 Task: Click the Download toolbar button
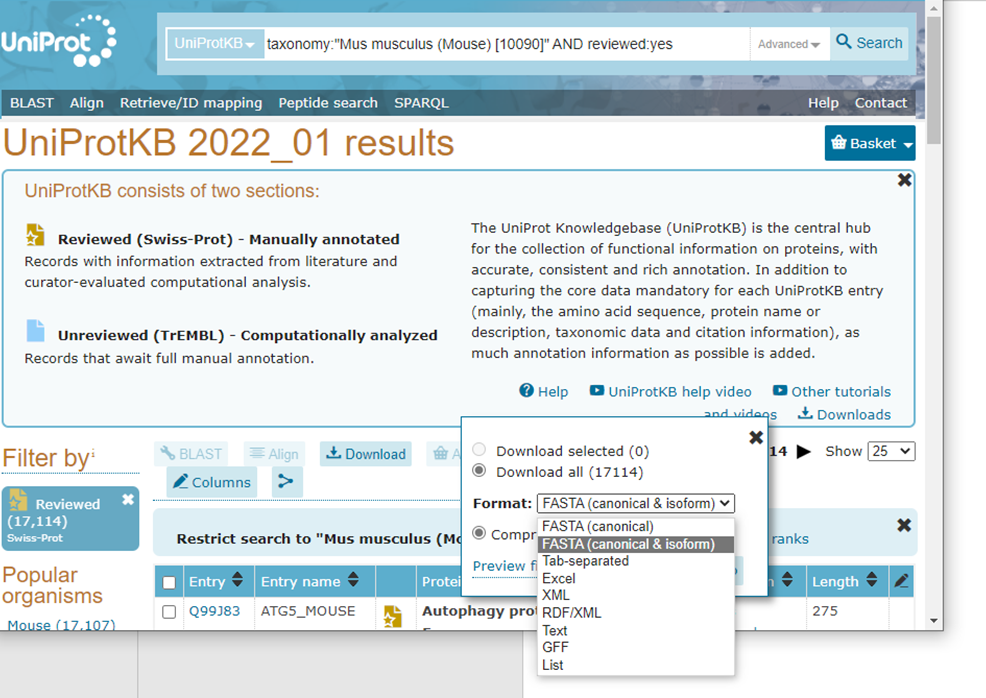point(366,454)
